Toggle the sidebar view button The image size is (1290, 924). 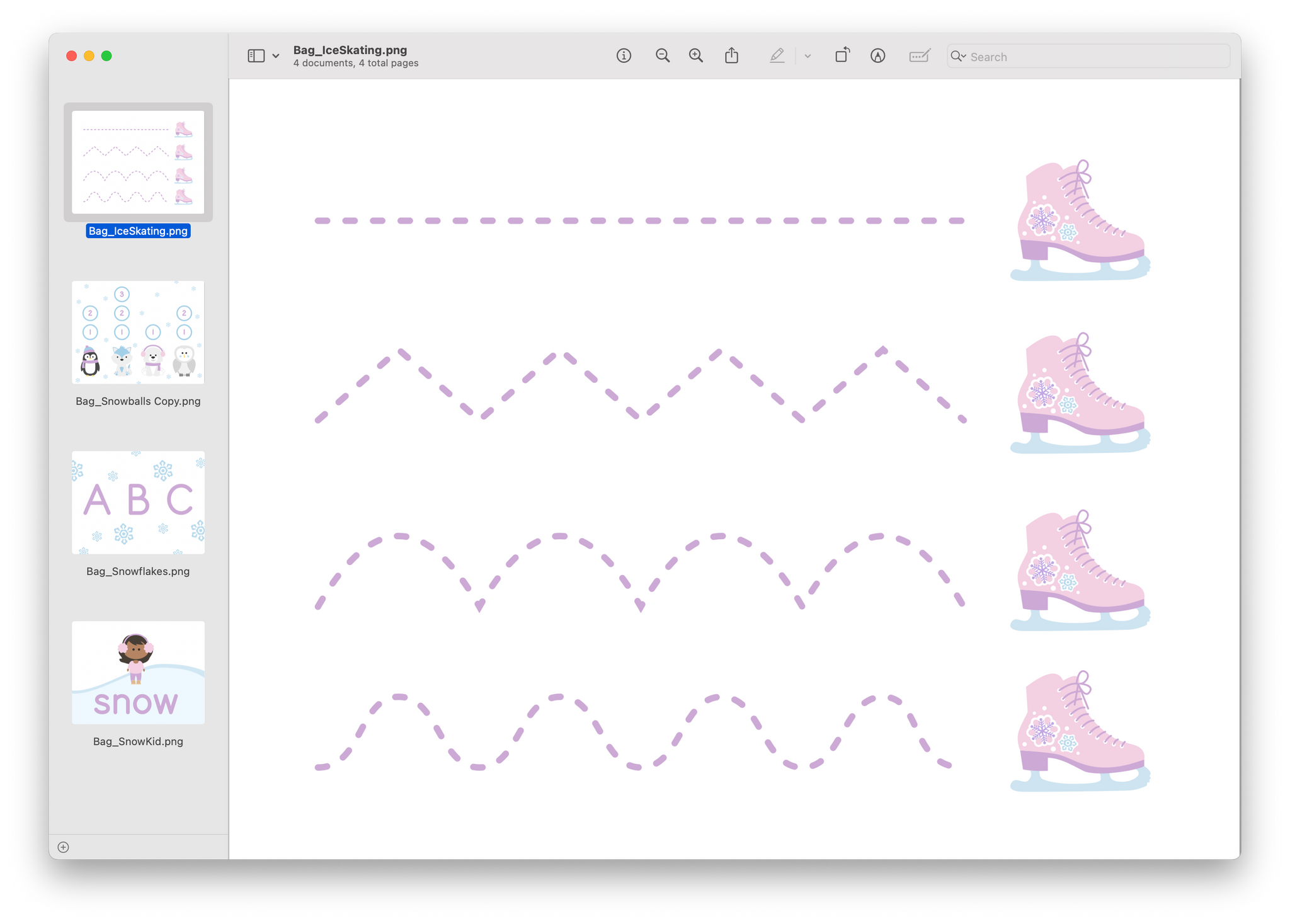(256, 56)
